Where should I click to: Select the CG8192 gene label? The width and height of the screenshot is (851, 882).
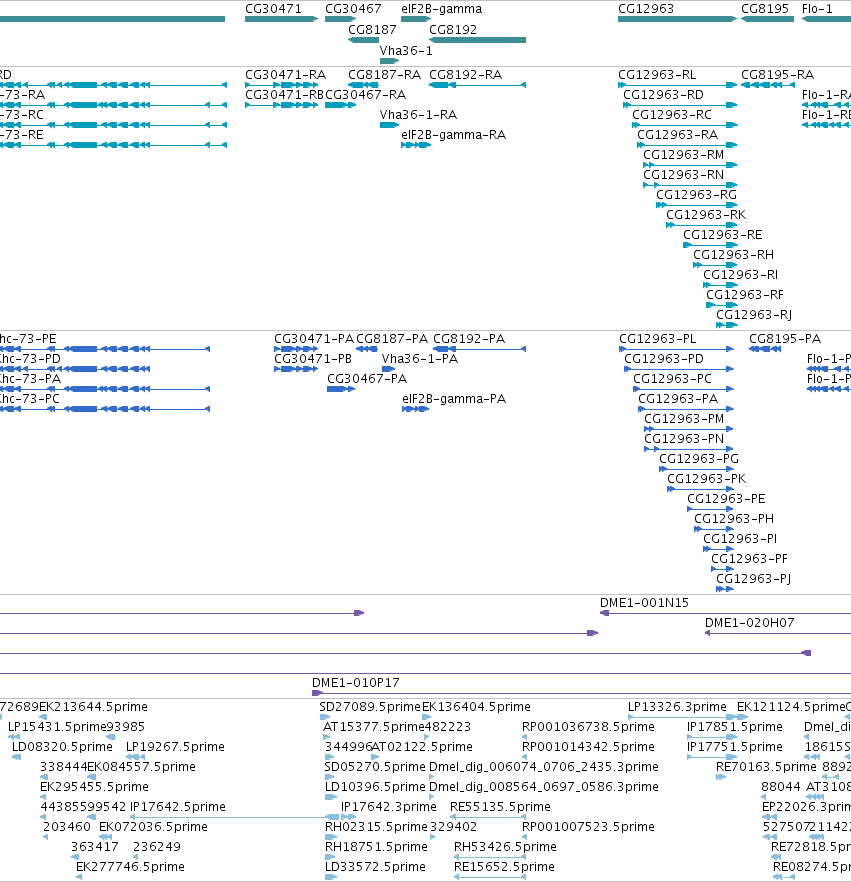point(453,30)
